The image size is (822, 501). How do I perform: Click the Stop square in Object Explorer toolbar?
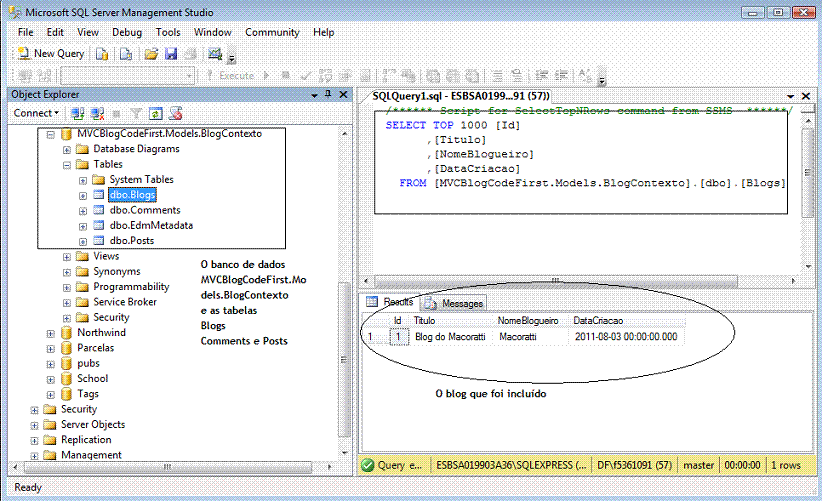tap(116, 114)
